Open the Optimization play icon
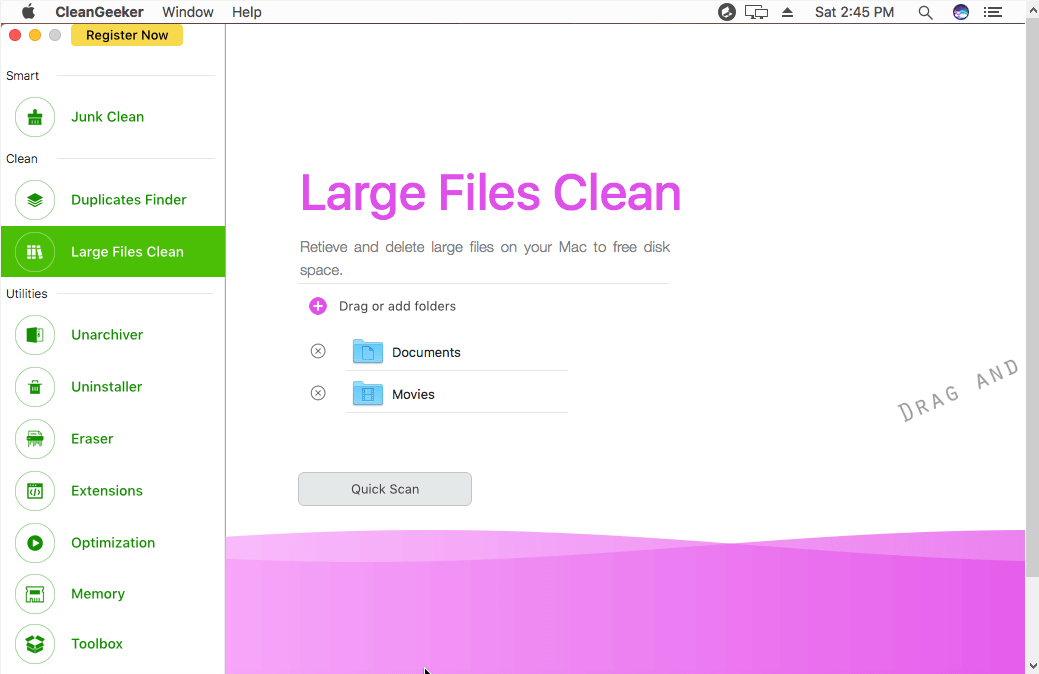Screen dimensions: 1039x674 pos(35,543)
